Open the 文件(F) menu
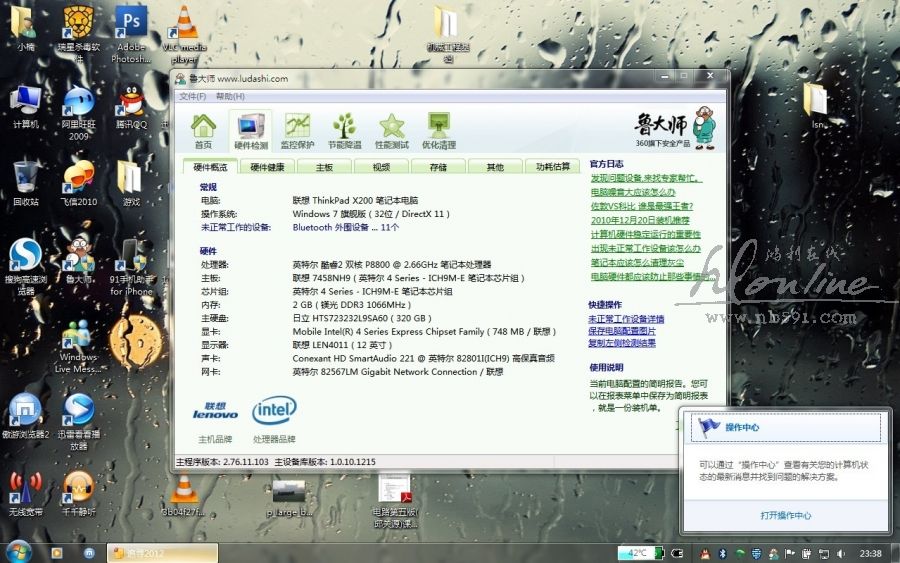 click(x=192, y=97)
